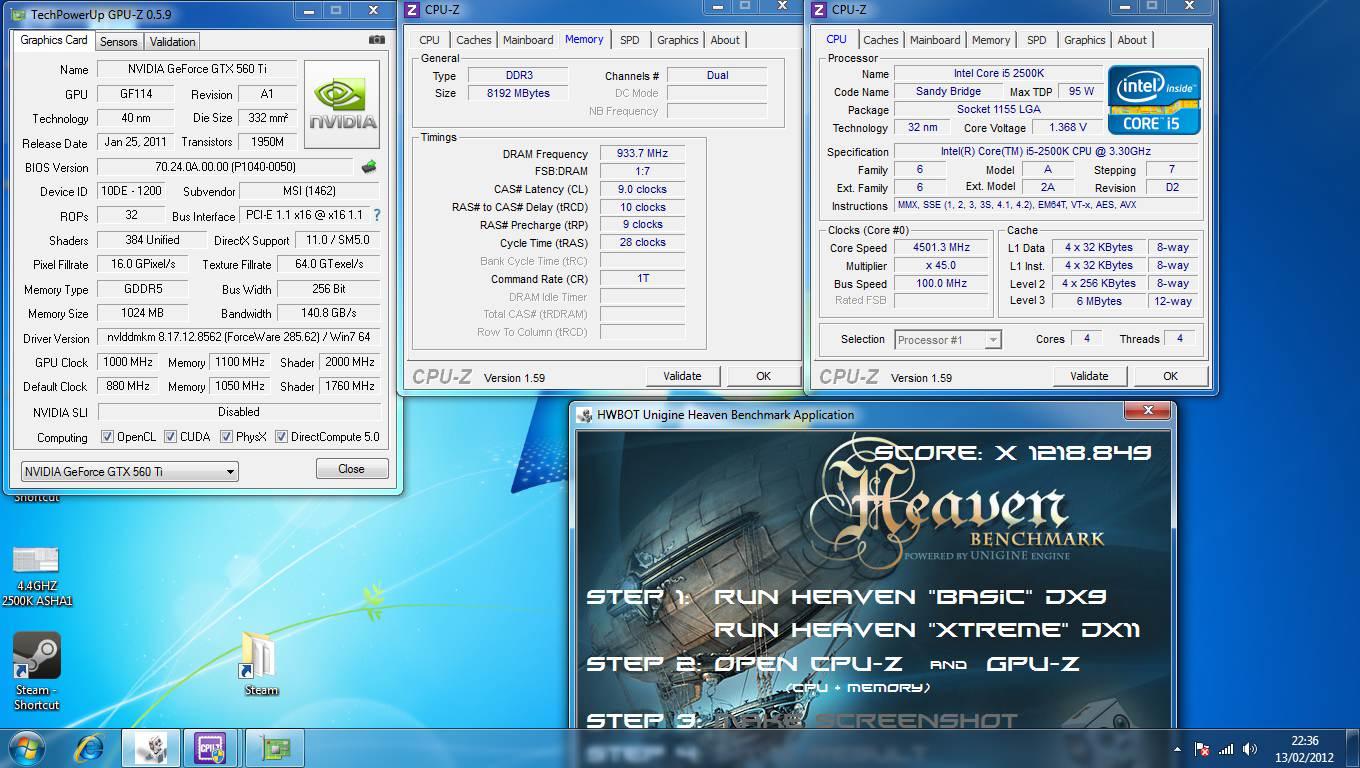Screen dimensions: 1360x768
Task: Open the Caches tab in CPU-Z CPU window
Action: pos(881,40)
